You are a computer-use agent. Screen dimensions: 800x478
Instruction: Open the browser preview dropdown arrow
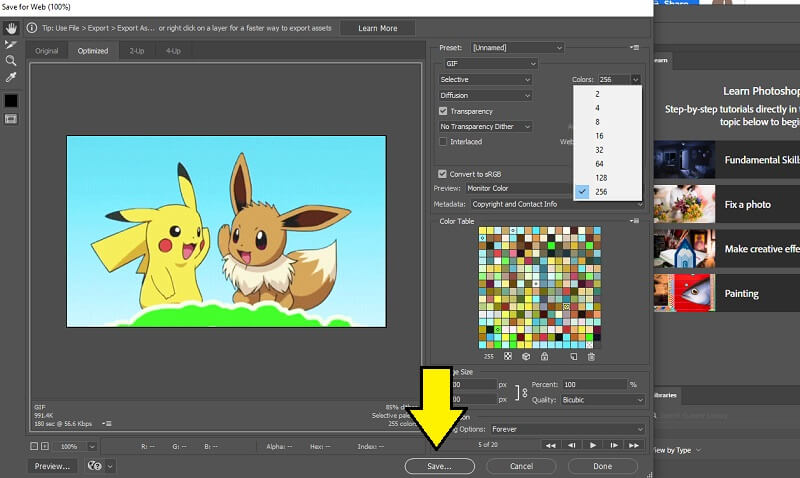pos(110,466)
